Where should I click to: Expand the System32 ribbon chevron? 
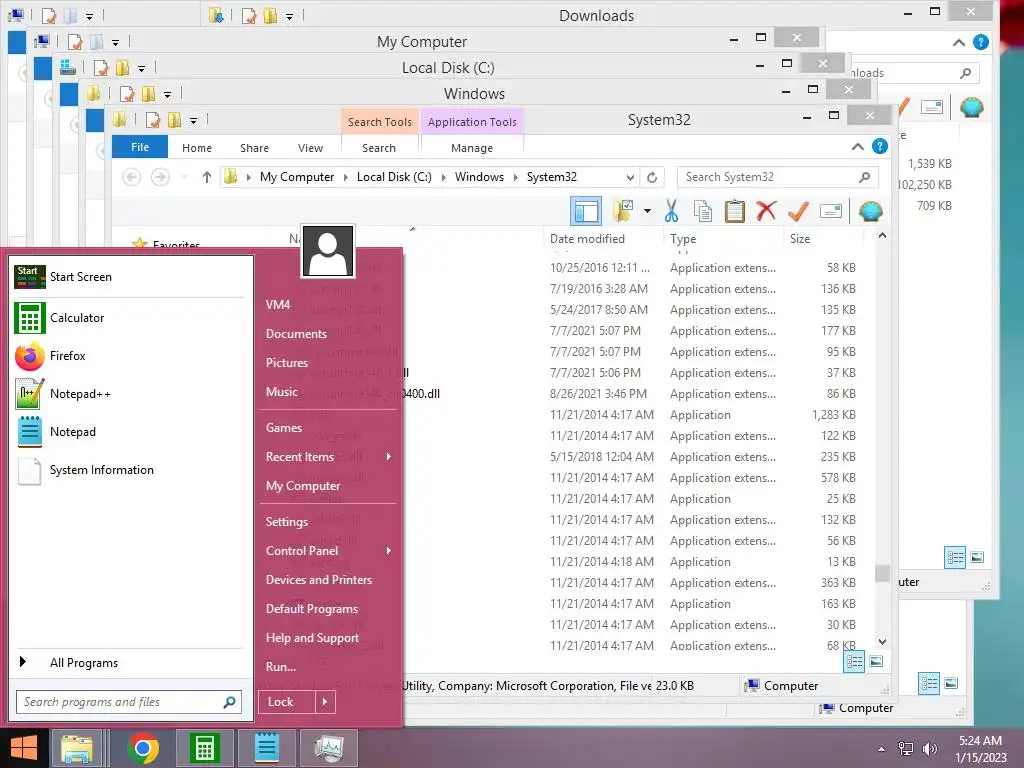pyautogui.click(x=857, y=147)
